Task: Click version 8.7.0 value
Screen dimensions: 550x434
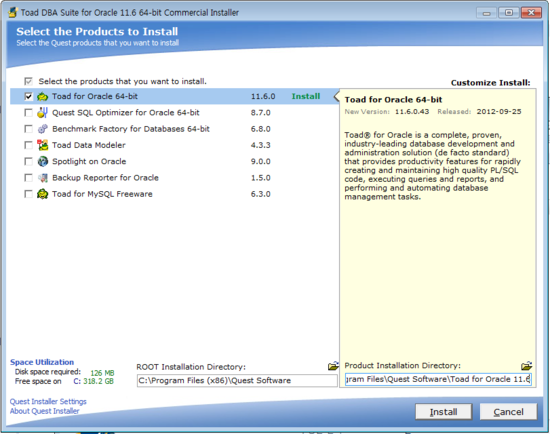Action: point(261,113)
